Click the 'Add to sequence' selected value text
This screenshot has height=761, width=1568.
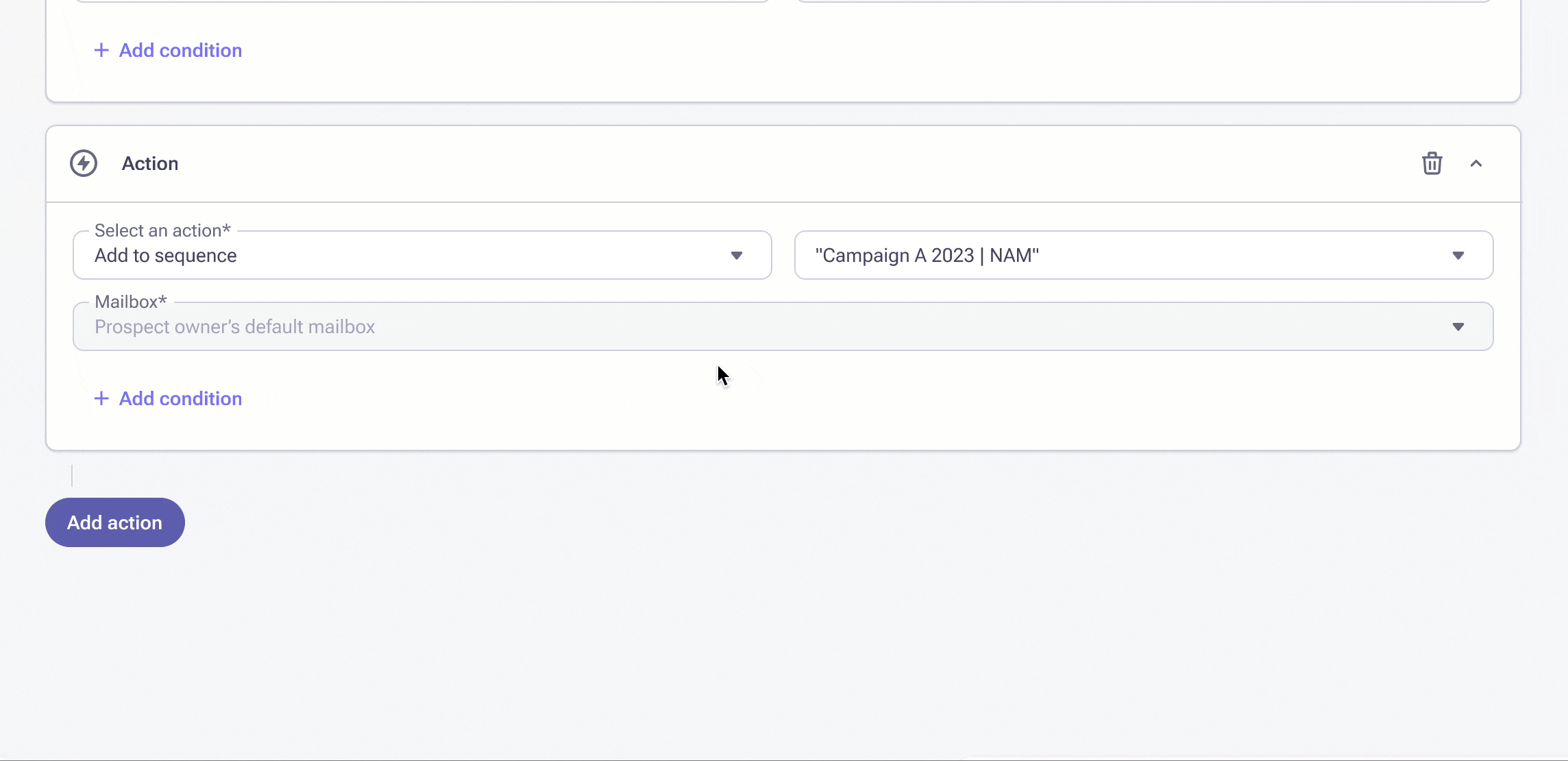click(166, 256)
